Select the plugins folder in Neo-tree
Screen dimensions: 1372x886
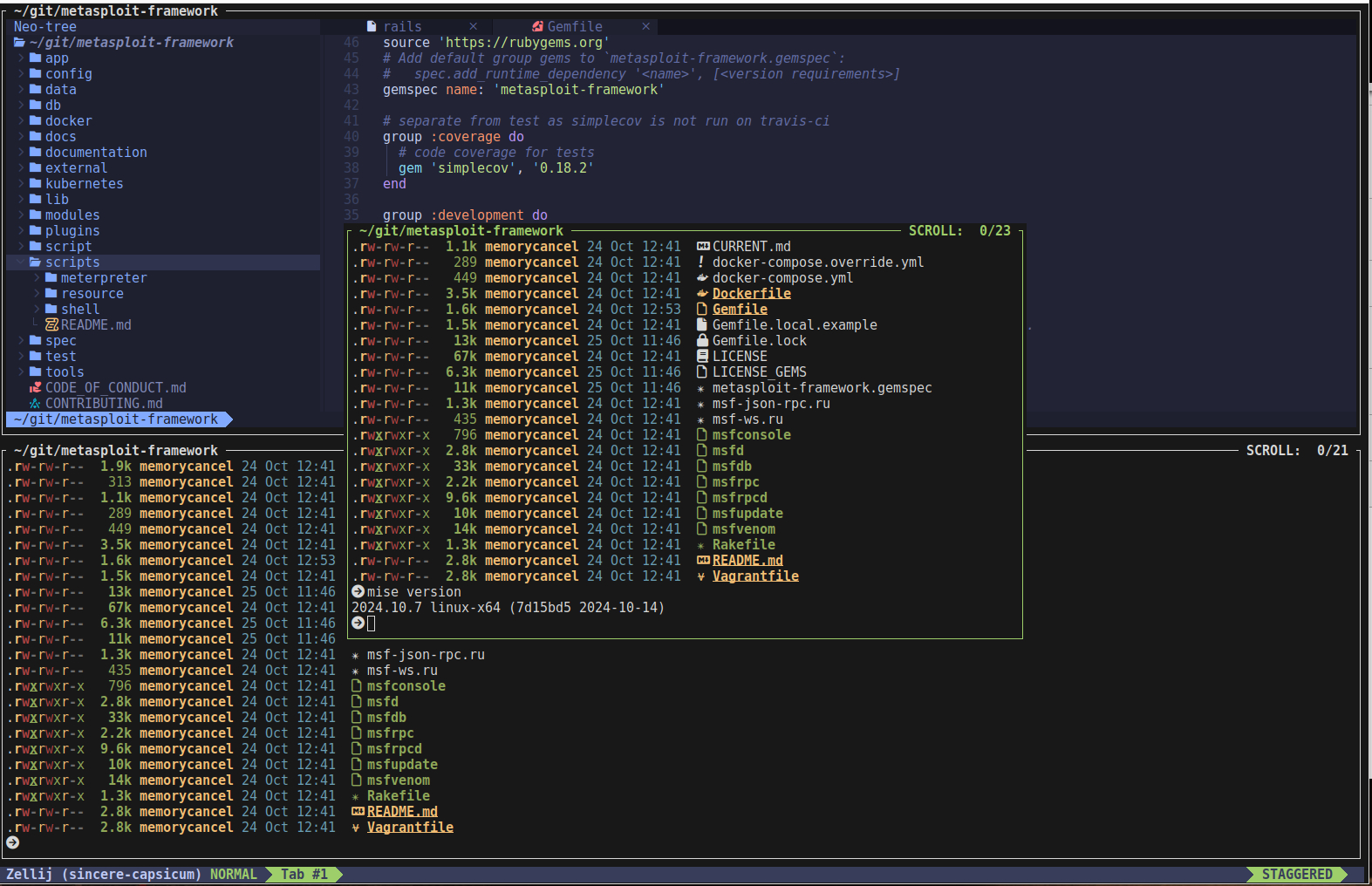click(72, 231)
